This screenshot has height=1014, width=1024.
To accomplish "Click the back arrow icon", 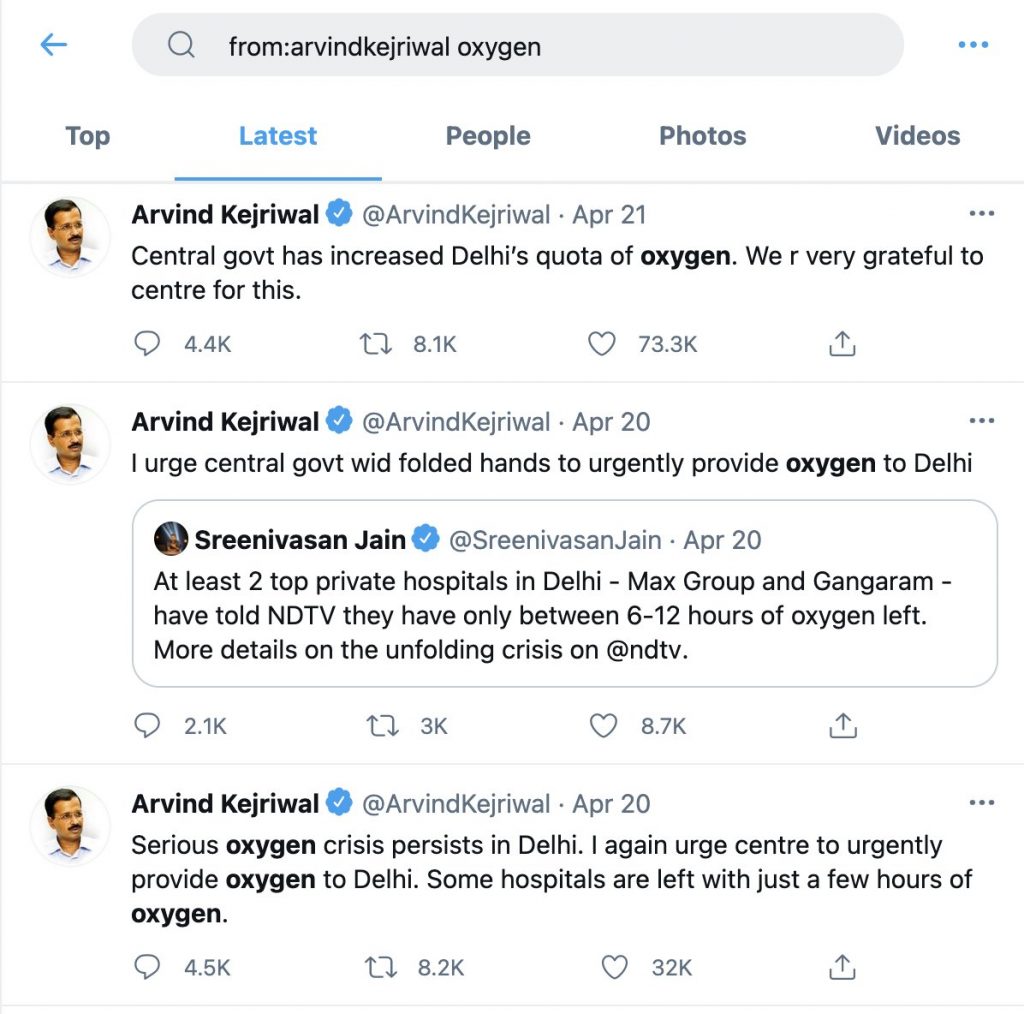I will (53, 45).
